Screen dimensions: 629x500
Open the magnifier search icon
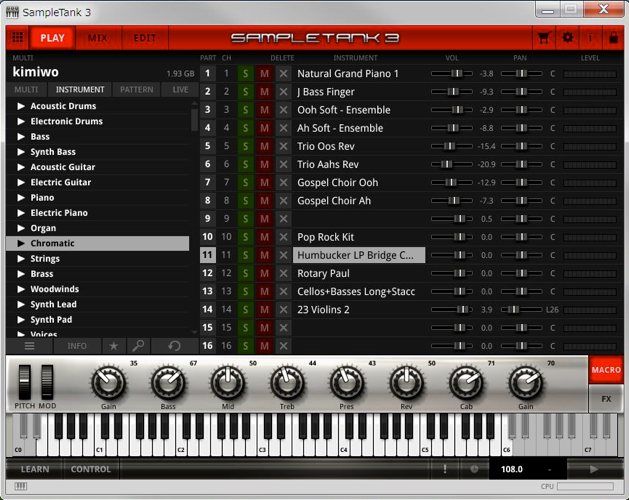coord(138,346)
